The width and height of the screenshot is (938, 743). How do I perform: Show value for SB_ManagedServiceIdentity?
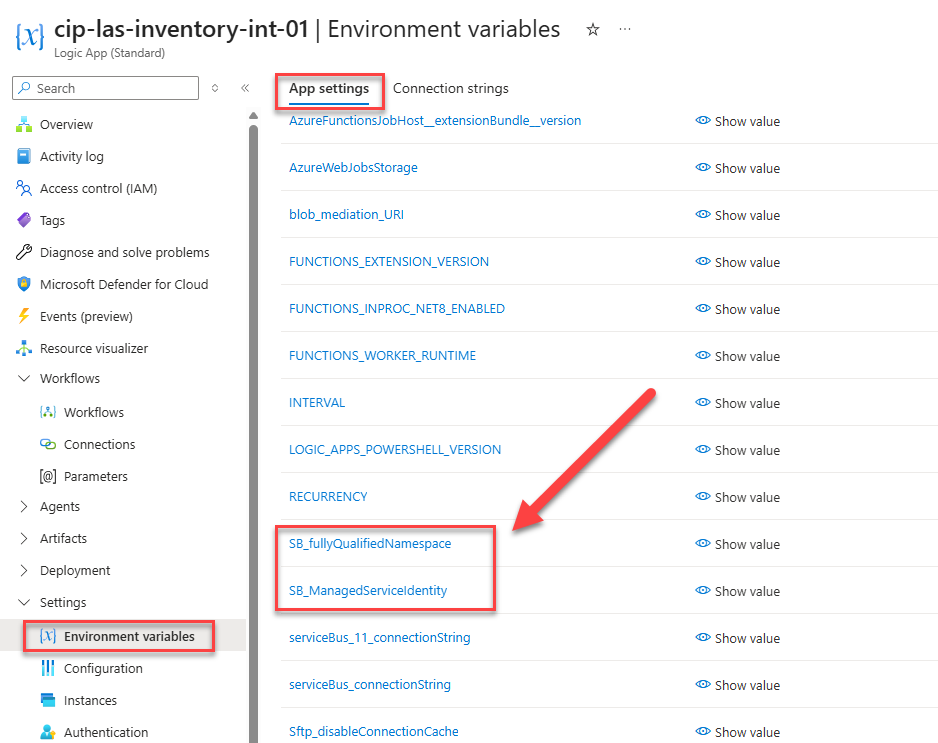coord(737,591)
